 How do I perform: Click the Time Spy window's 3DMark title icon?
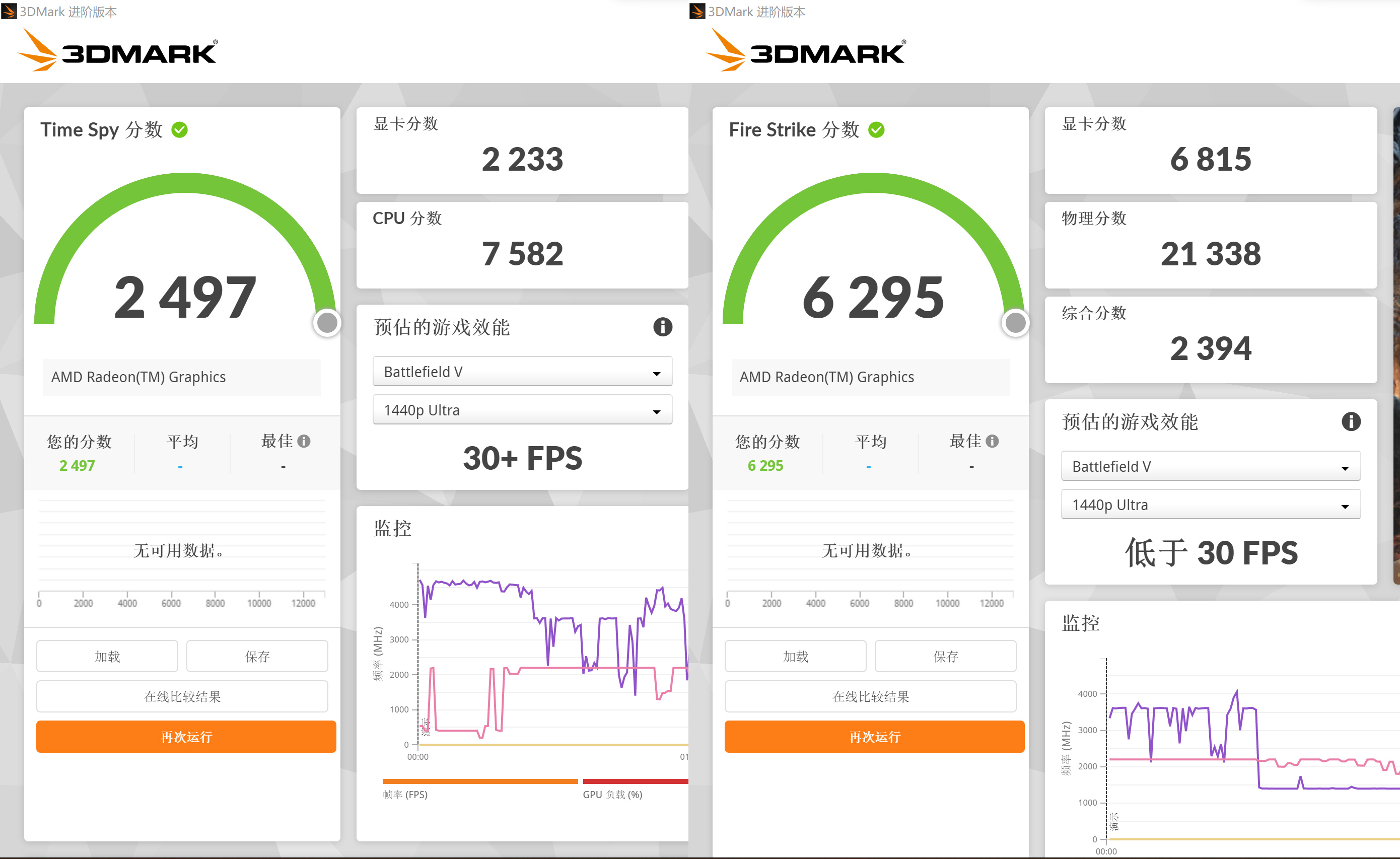tap(9, 12)
